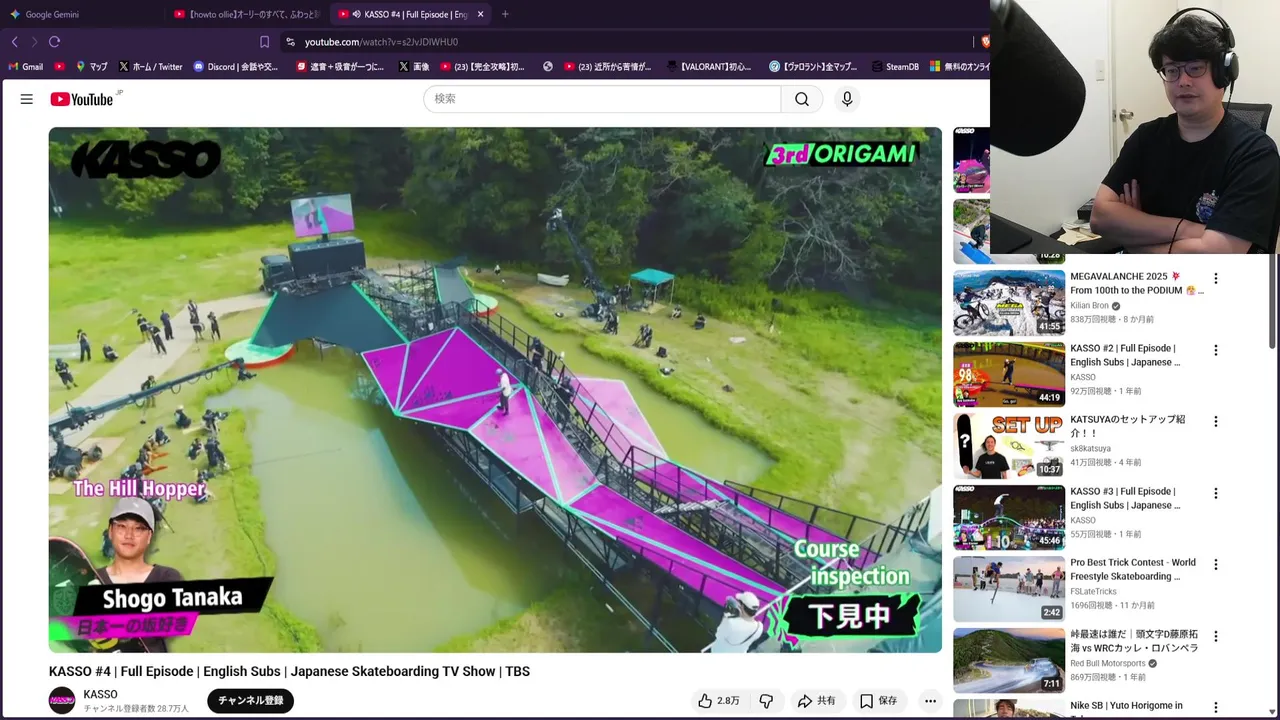The width and height of the screenshot is (1280, 720).
Task: Click the 2.8万 like count
Action: pyautogui.click(x=728, y=701)
